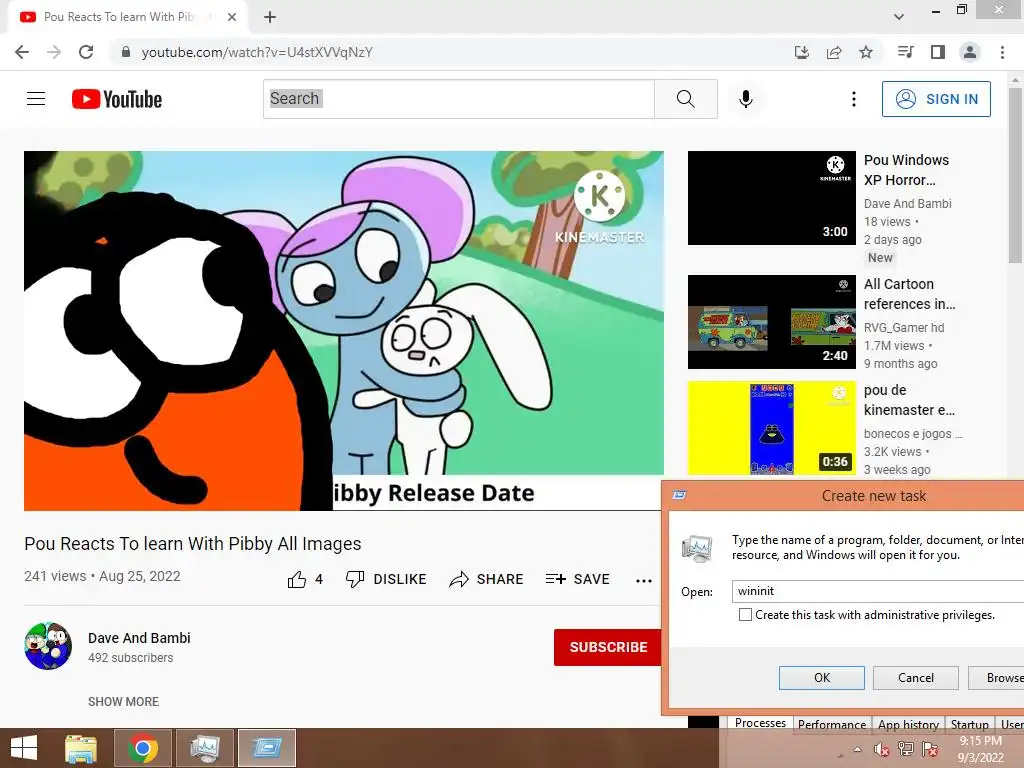The width and height of the screenshot is (1024, 768).
Task: Open Chrome three-dot menu
Action: point(1002,52)
